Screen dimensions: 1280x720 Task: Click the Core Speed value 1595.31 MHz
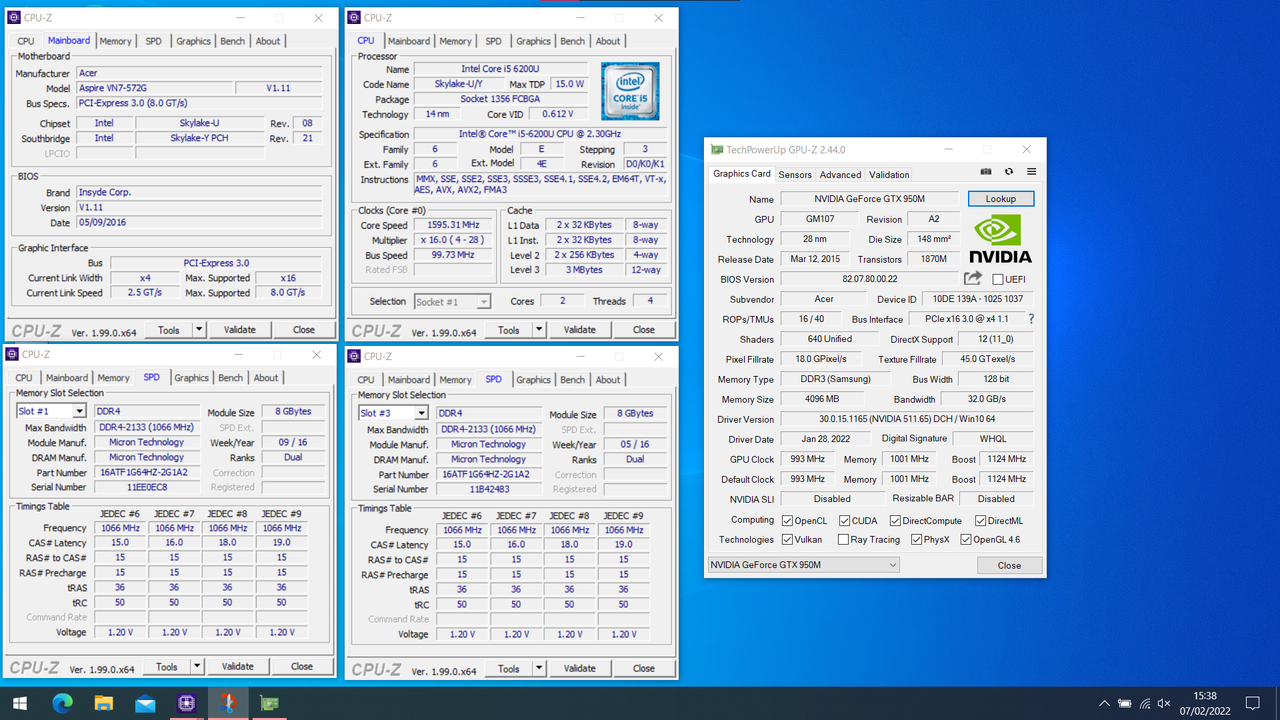click(x=453, y=225)
